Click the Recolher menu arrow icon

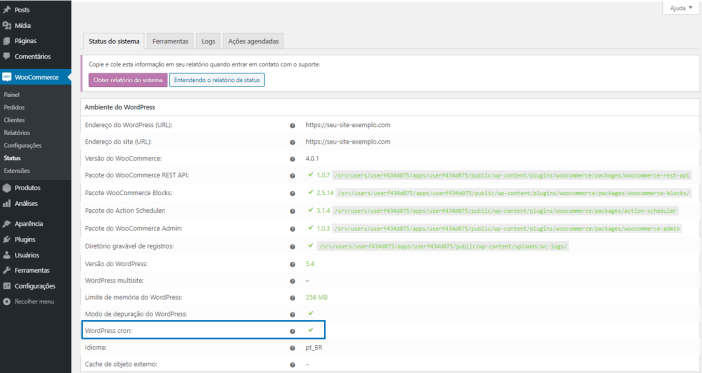tap(7, 301)
